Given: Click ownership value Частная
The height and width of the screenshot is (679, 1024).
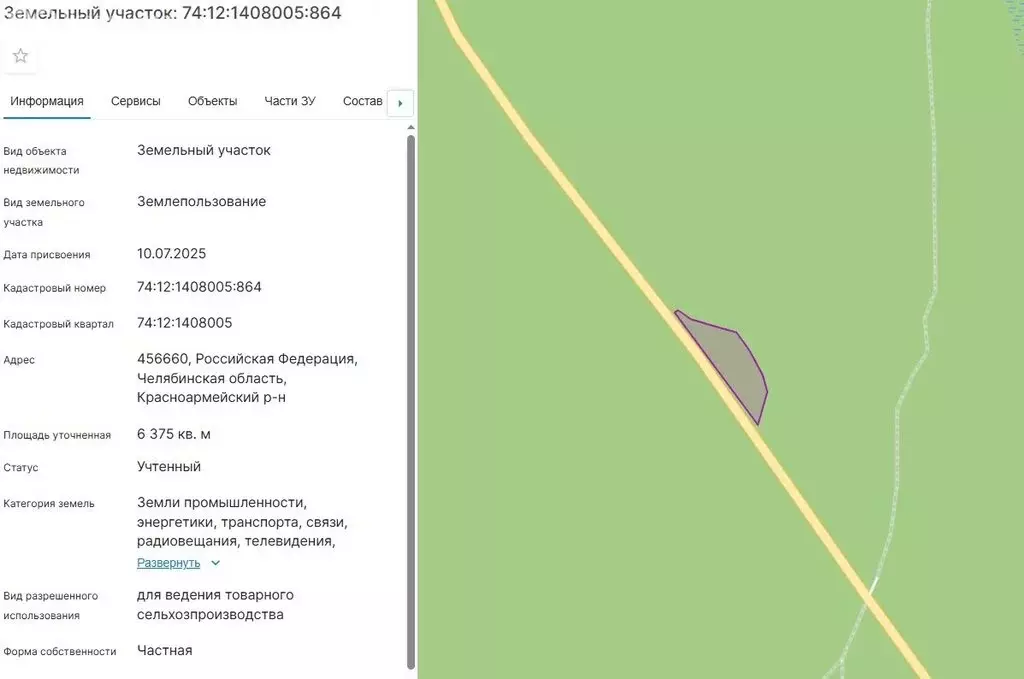Looking at the screenshot, I should tap(165, 650).
